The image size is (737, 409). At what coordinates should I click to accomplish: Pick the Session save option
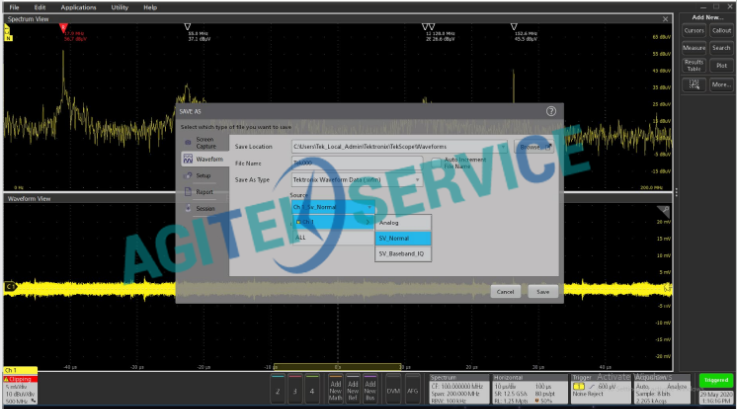pyautogui.click(x=203, y=208)
